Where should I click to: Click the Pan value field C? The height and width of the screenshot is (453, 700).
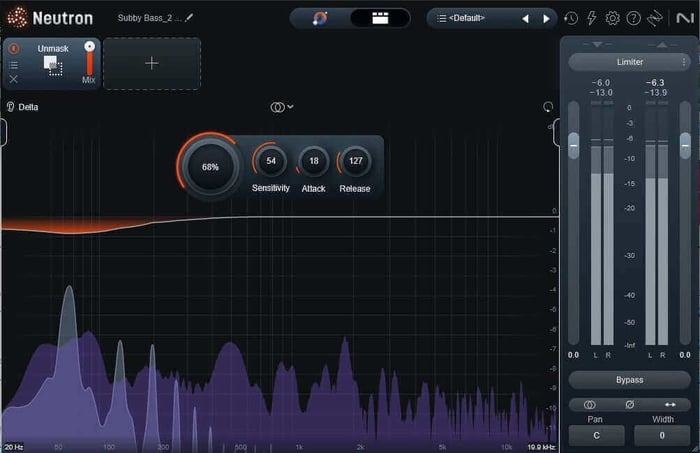click(x=596, y=436)
